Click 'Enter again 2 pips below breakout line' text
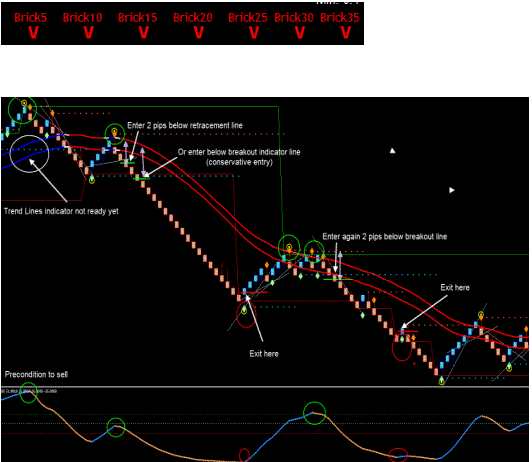The height and width of the screenshot is (462, 532). click(385, 236)
